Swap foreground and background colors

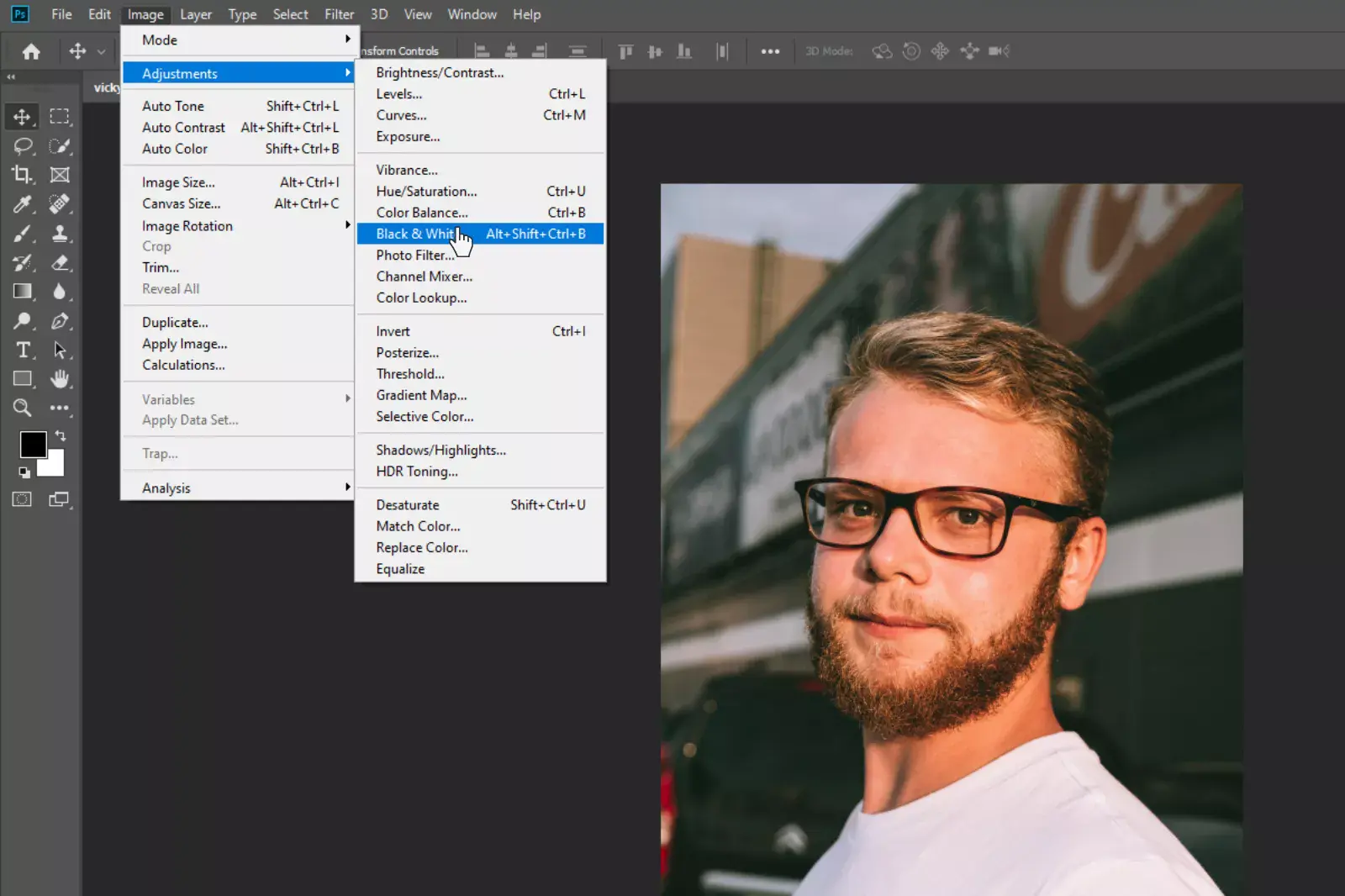pos(60,435)
